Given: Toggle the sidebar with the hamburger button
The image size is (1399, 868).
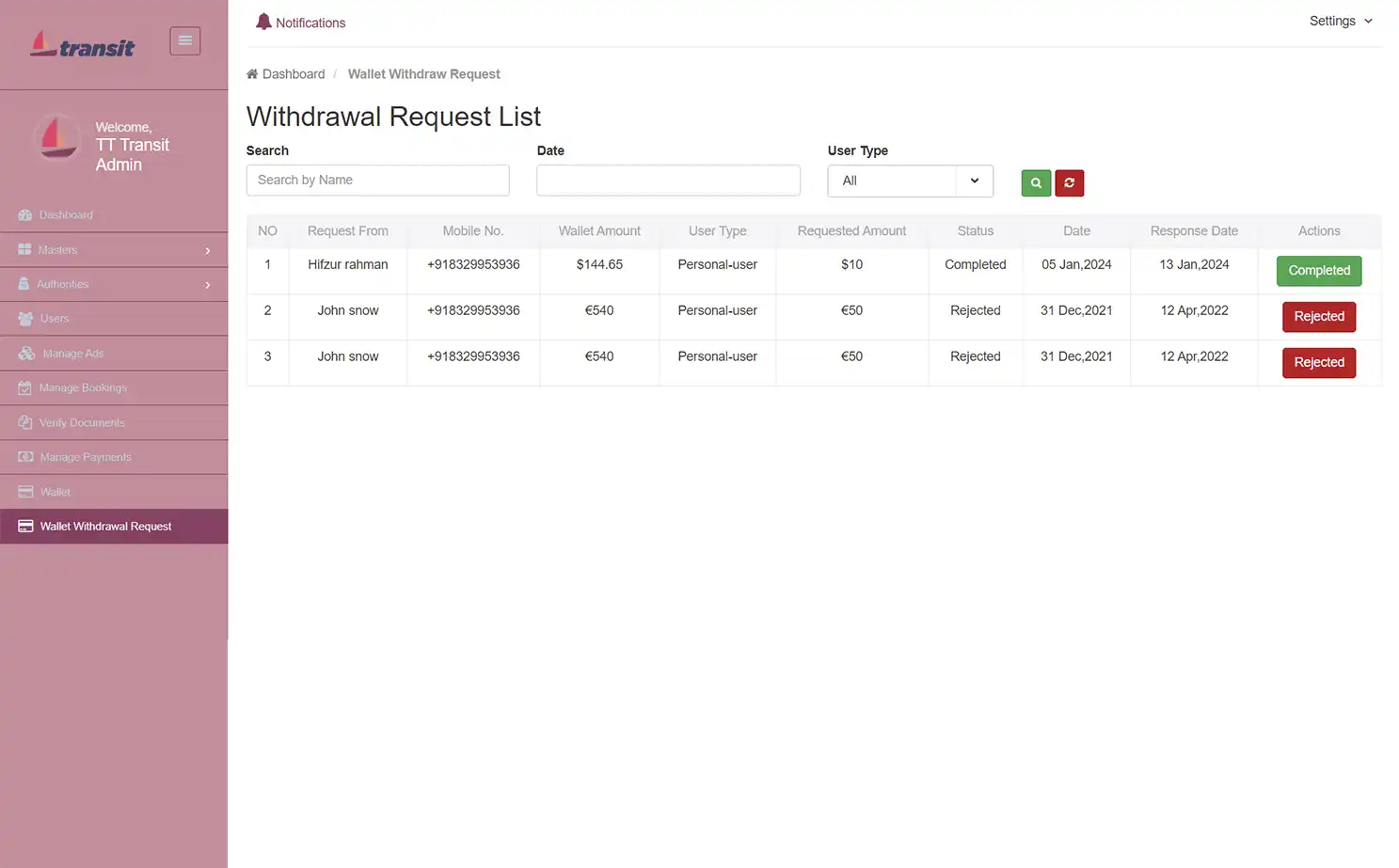Looking at the screenshot, I should click(184, 40).
